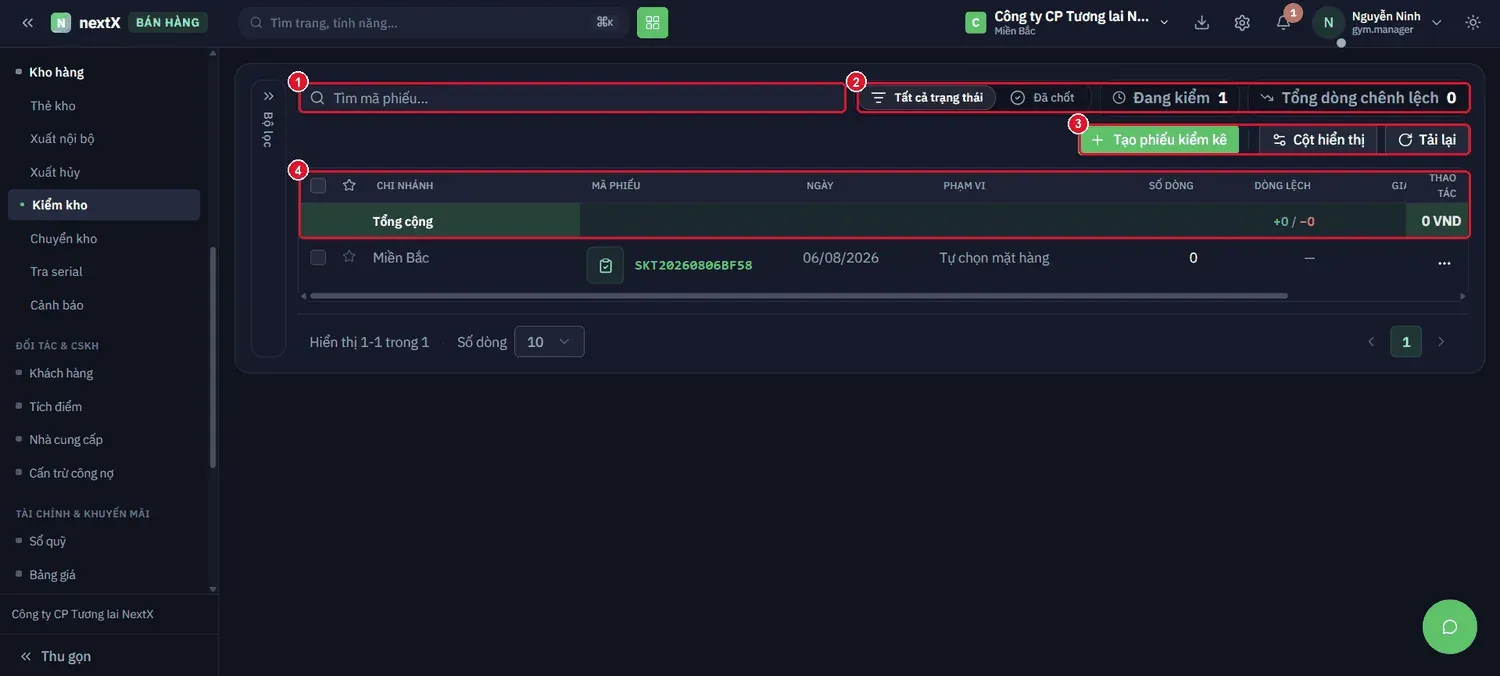
Task: Click Tạo phiếu kiểm kê button
Action: (1159, 140)
